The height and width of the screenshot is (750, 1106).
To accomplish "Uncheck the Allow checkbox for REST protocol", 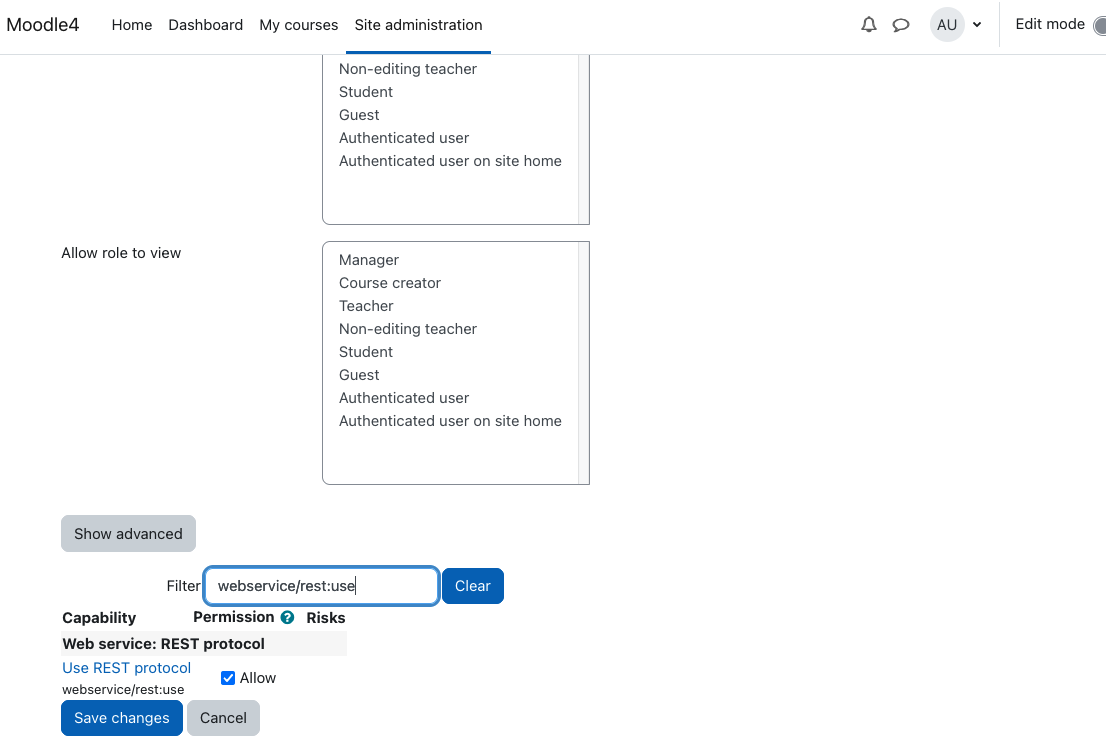I will [x=228, y=678].
